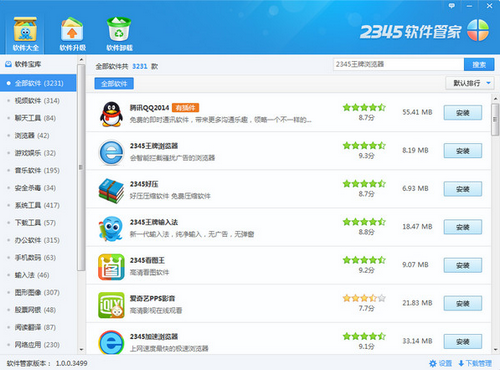Open the 腾讯QQ2014 title link
This screenshot has height=370, width=500.
(150, 108)
